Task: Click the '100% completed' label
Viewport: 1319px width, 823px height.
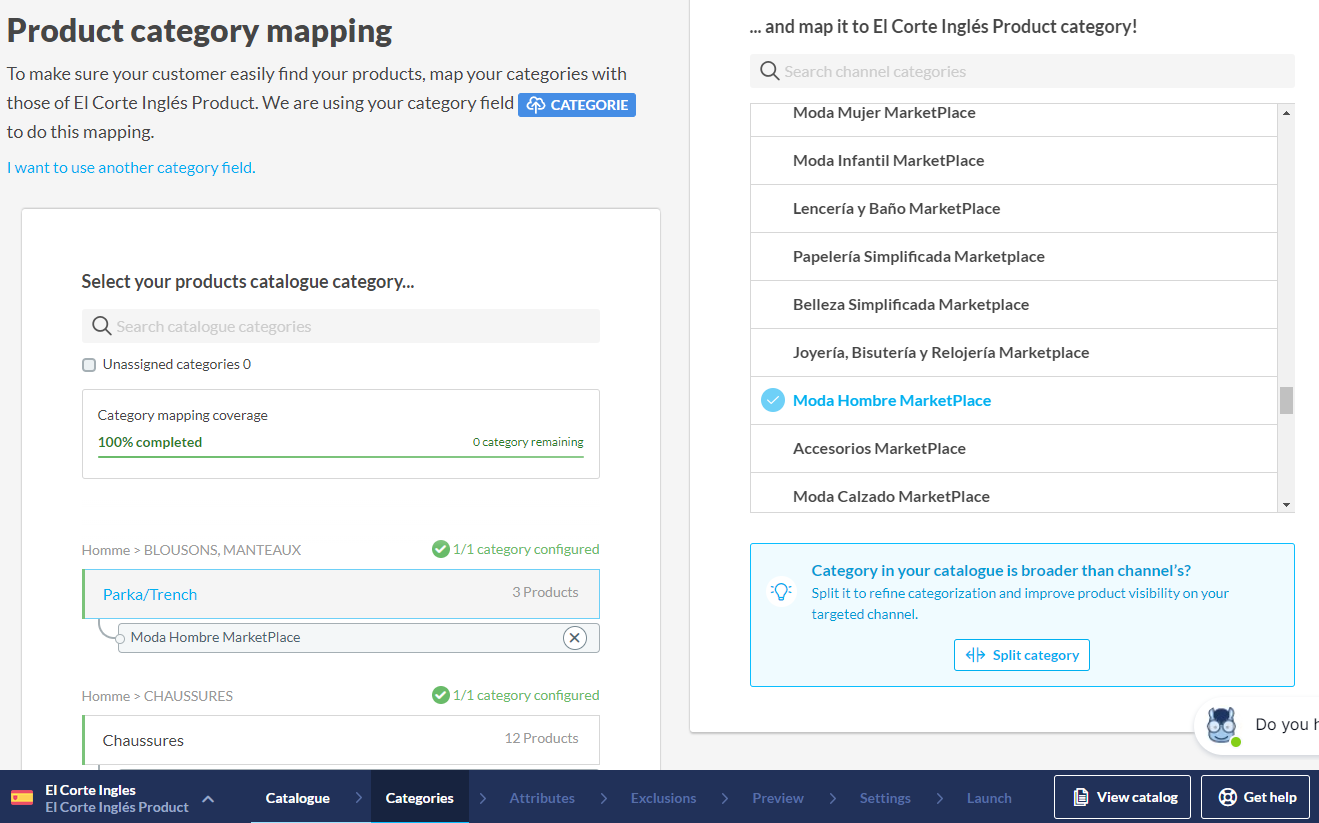Action: 150,442
